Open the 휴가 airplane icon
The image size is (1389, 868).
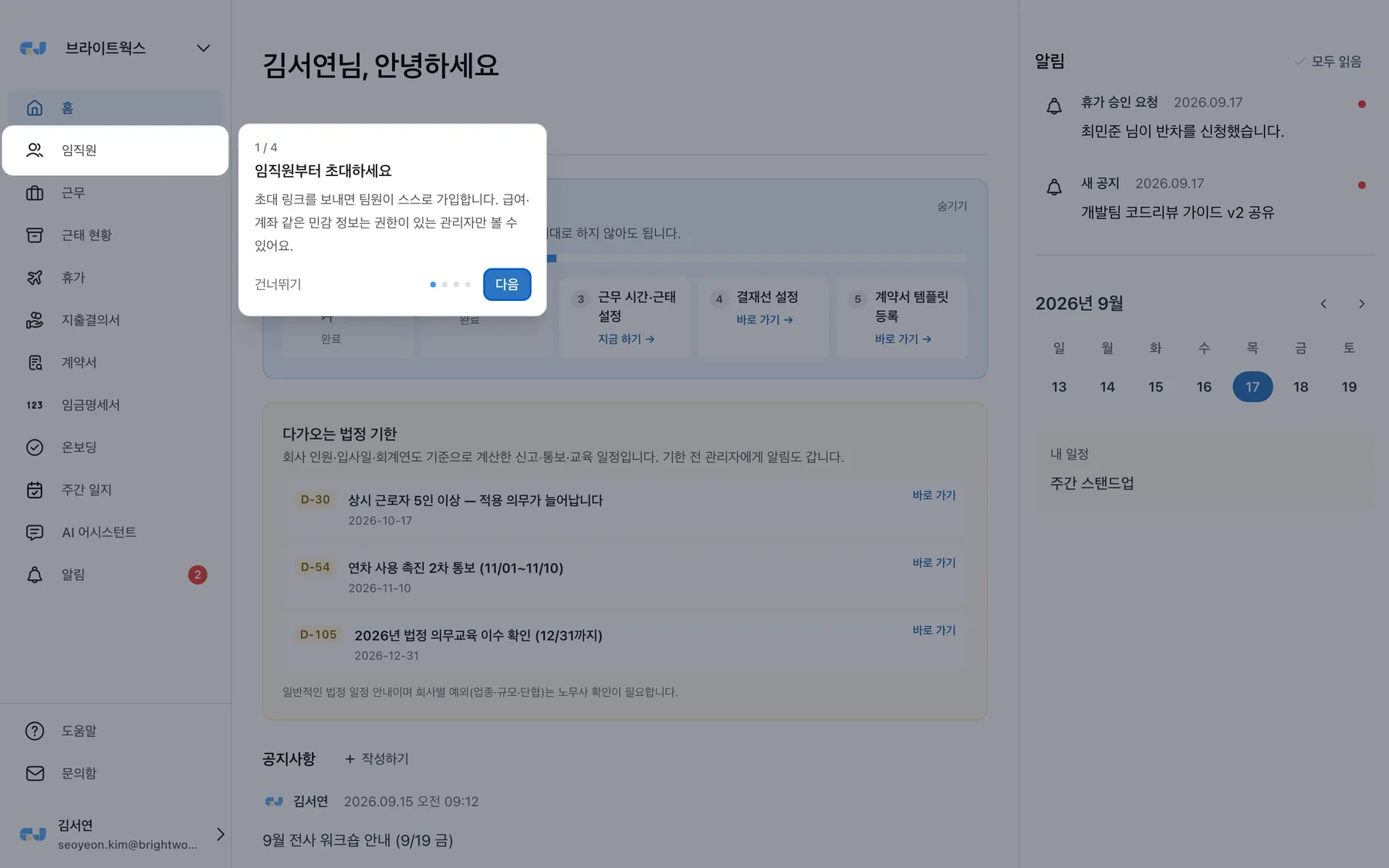[x=35, y=278]
